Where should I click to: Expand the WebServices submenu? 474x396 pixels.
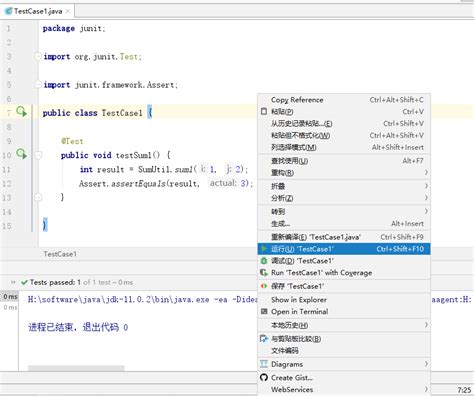pos(426,389)
